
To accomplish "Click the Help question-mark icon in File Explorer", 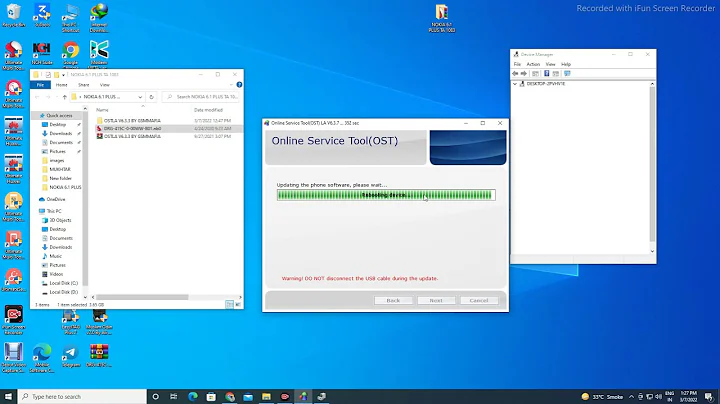I will (239, 84).
